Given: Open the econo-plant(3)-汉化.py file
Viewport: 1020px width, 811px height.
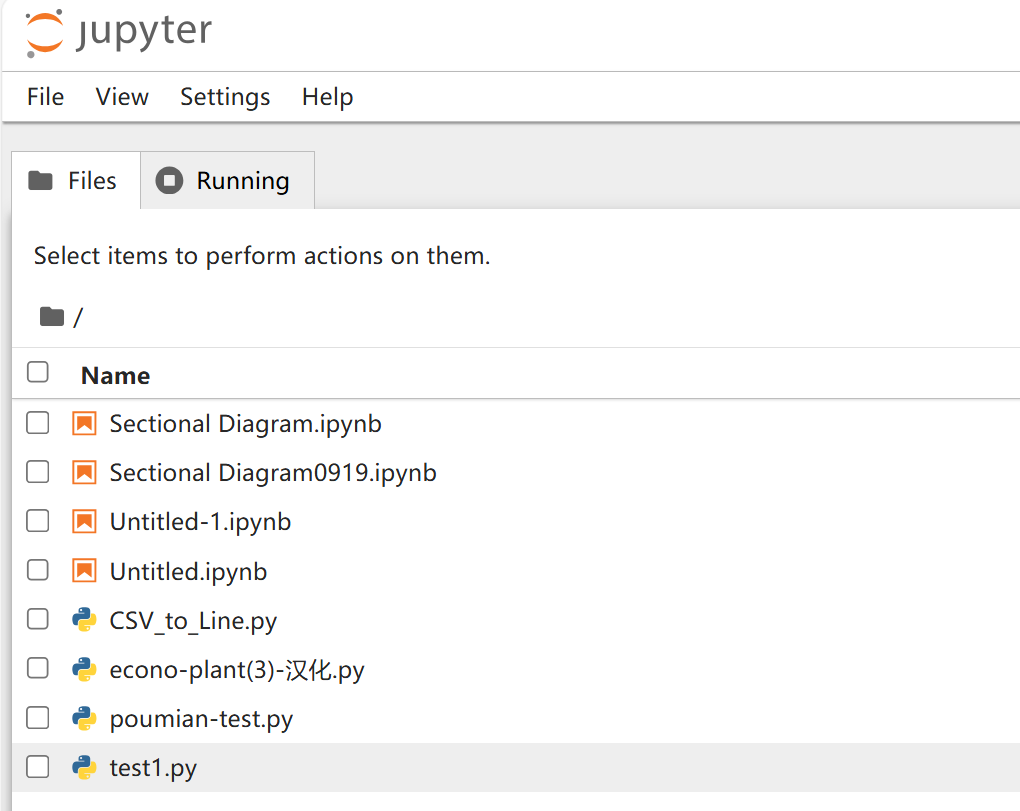Looking at the screenshot, I should point(235,669).
